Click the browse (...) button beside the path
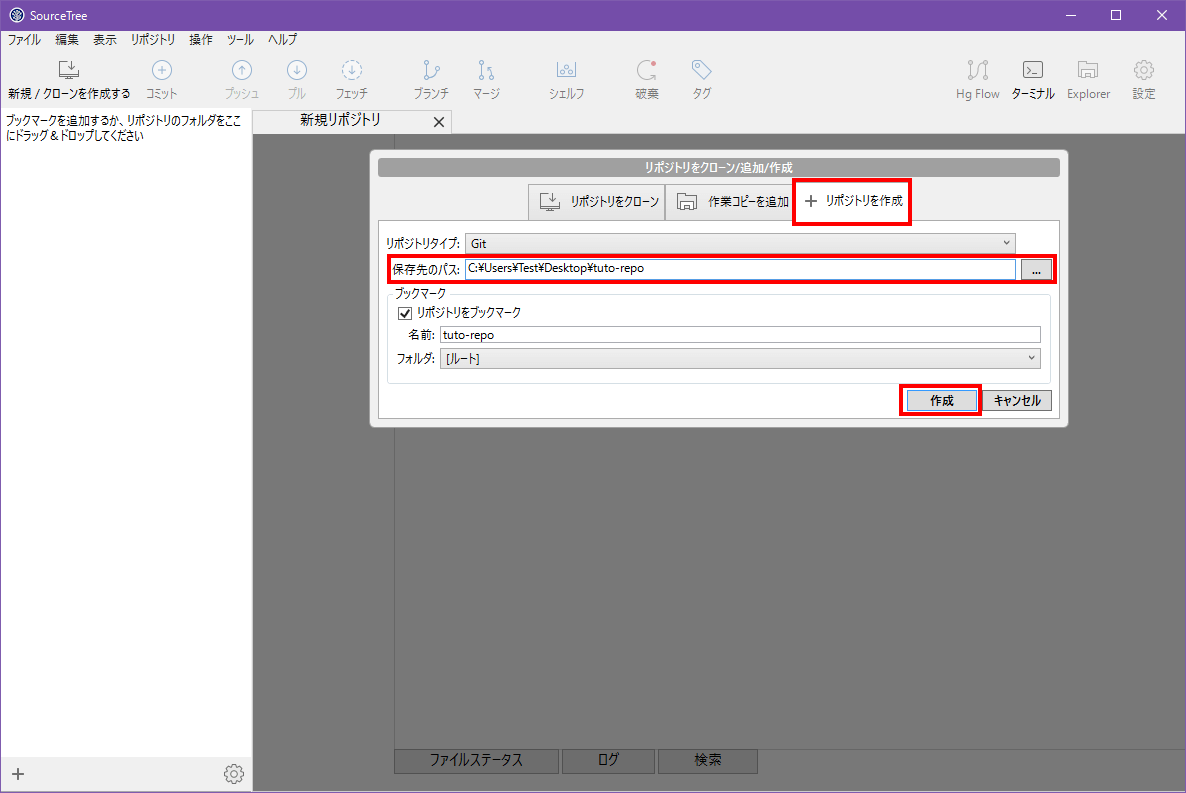Viewport: 1186px width, 793px height. pos(1035,269)
